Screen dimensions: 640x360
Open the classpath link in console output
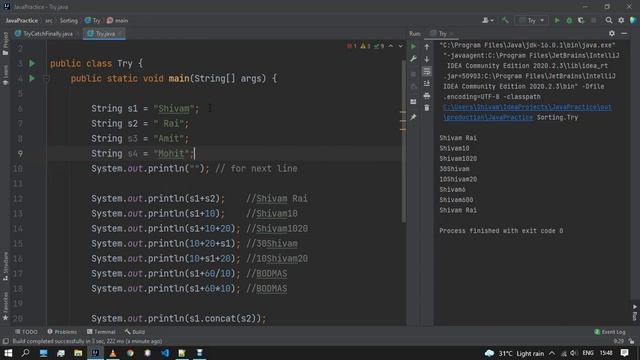pos(527,112)
